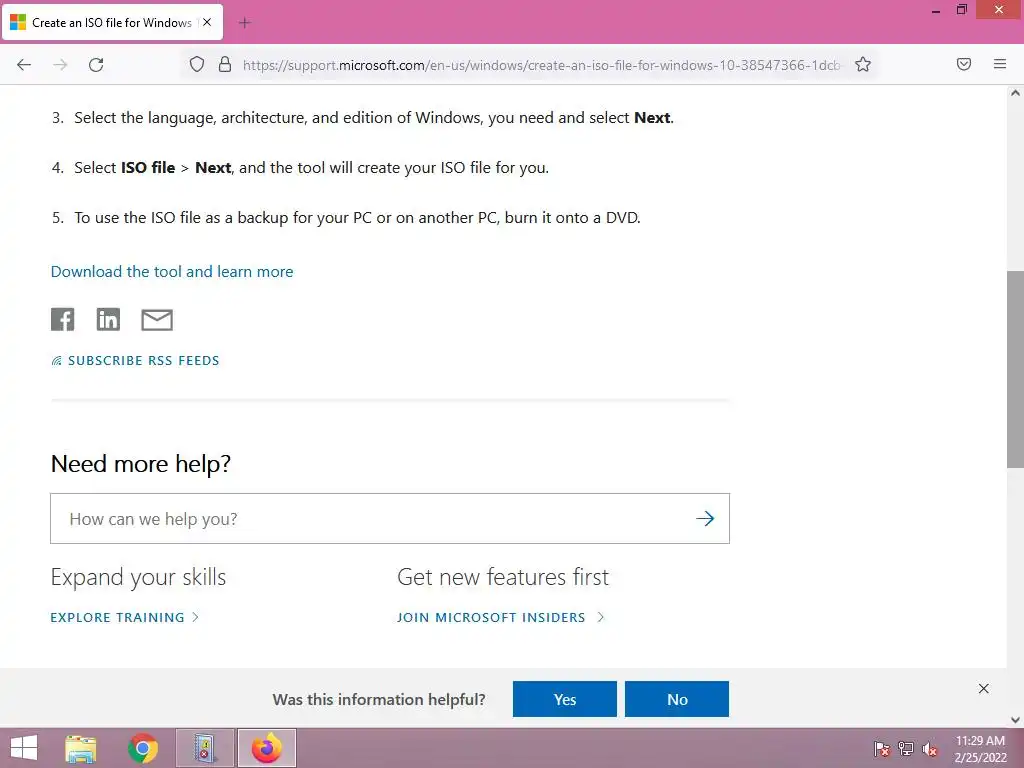Screen dimensions: 1024x768
Task: Click the 'Need more help?' heading
Action: (141, 464)
